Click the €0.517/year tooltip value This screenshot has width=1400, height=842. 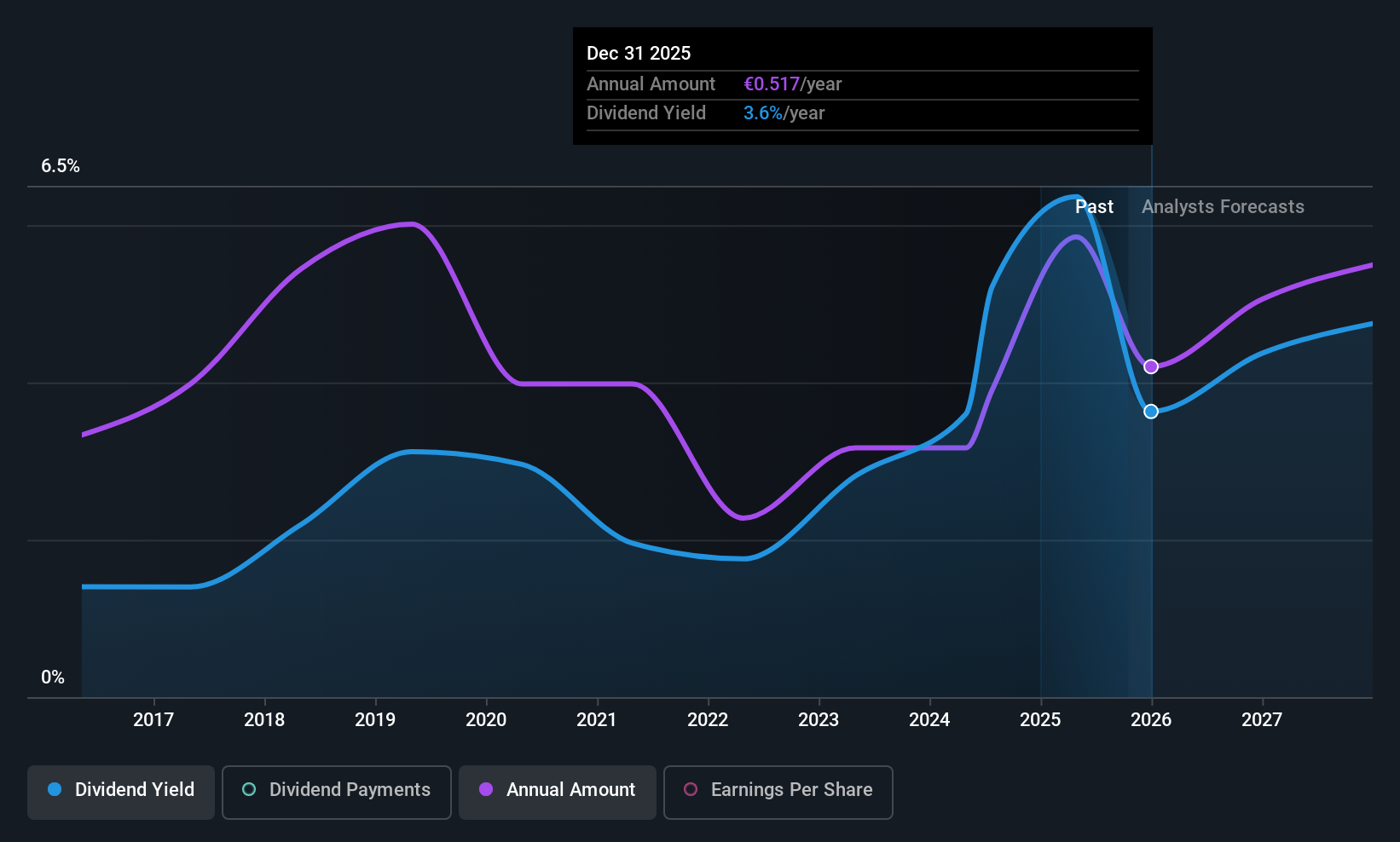(793, 84)
